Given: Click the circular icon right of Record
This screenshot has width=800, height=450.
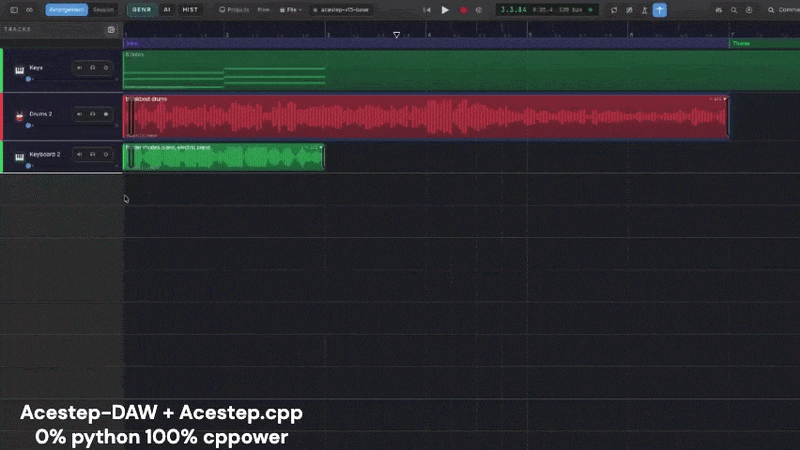Looking at the screenshot, I should tap(479, 10).
